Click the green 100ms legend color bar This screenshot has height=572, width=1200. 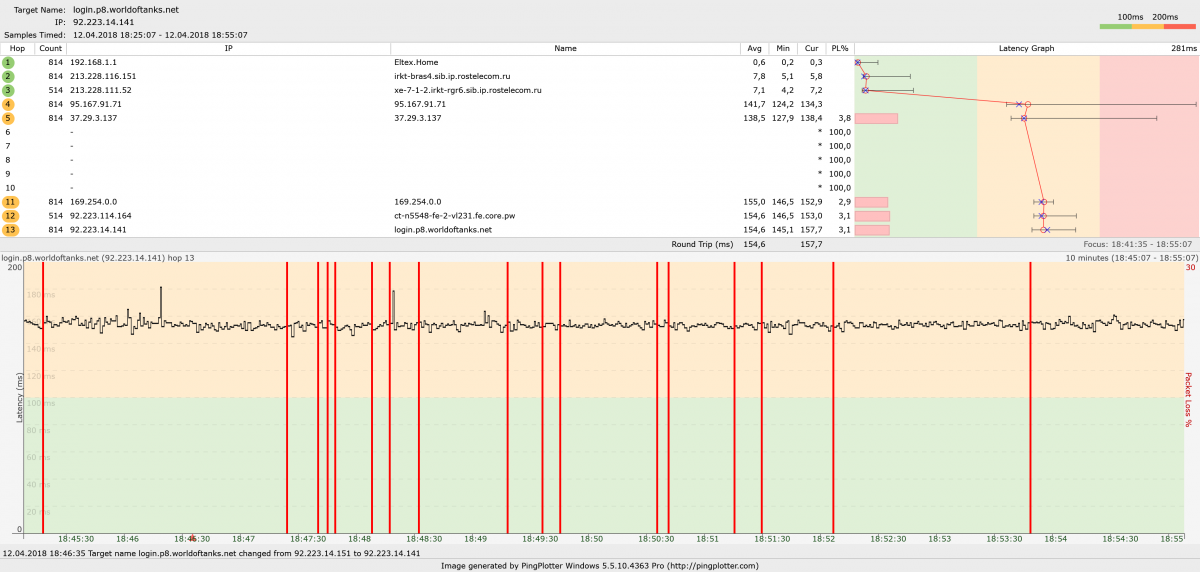tap(1115, 27)
